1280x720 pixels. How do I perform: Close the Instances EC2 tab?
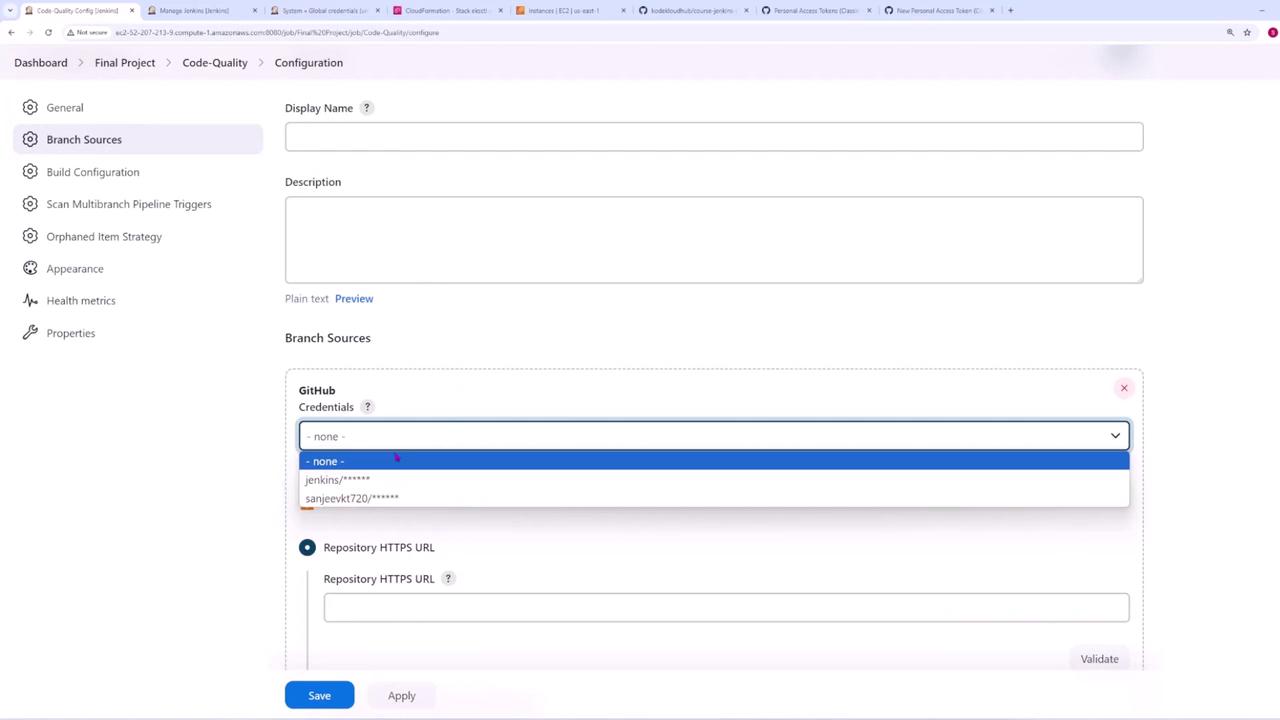click(623, 10)
